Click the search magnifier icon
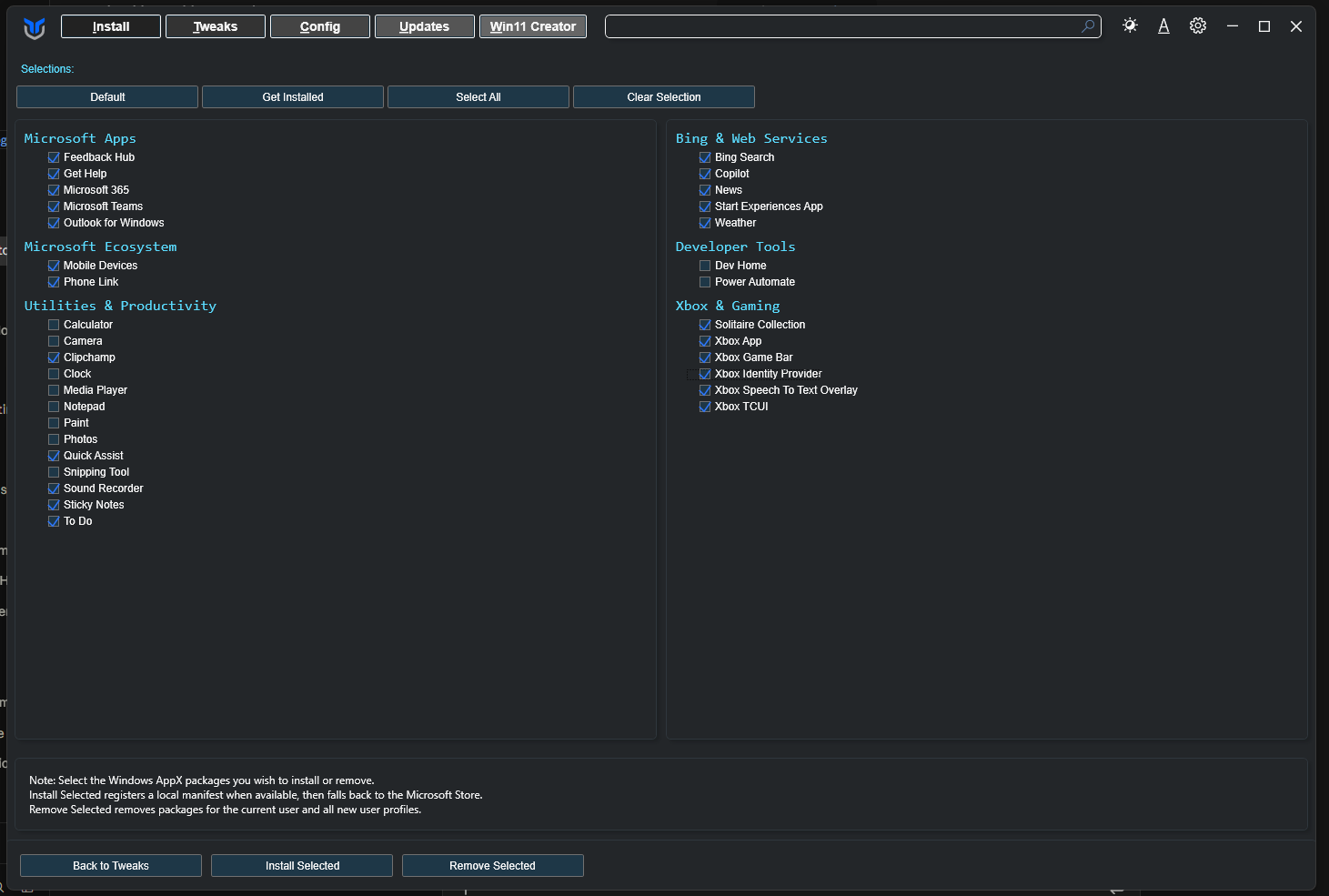Screen dimensions: 1329x896 pos(1087,26)
